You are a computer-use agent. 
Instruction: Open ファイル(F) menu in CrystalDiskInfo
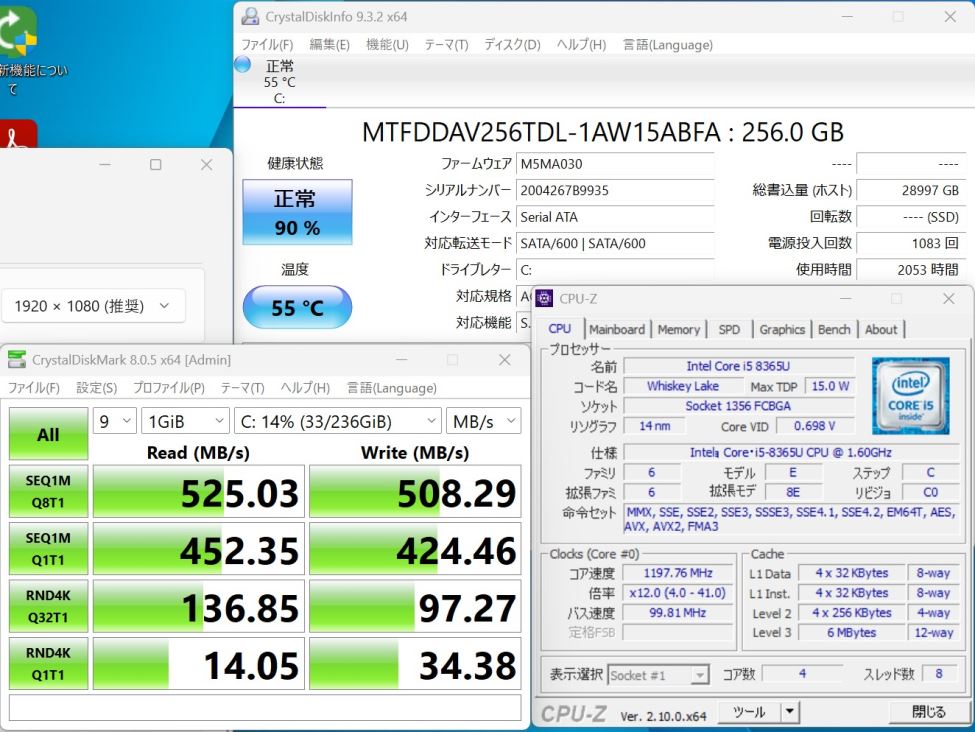tap(267, 45)
